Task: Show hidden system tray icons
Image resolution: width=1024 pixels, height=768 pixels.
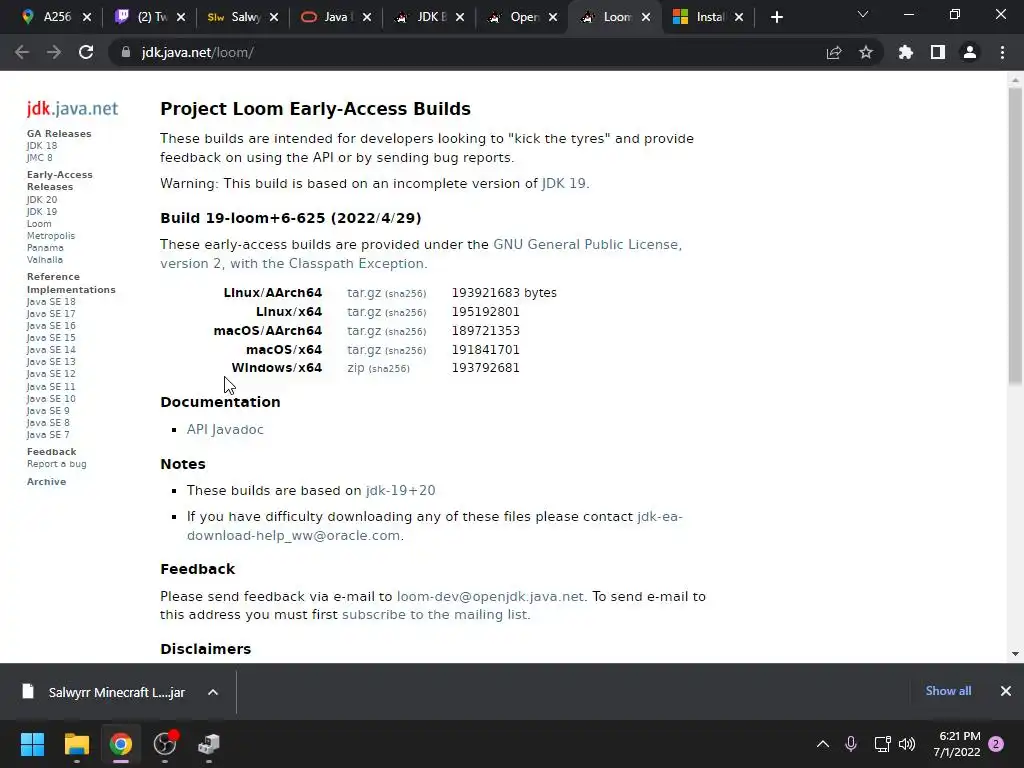Action: coord(823,744)
